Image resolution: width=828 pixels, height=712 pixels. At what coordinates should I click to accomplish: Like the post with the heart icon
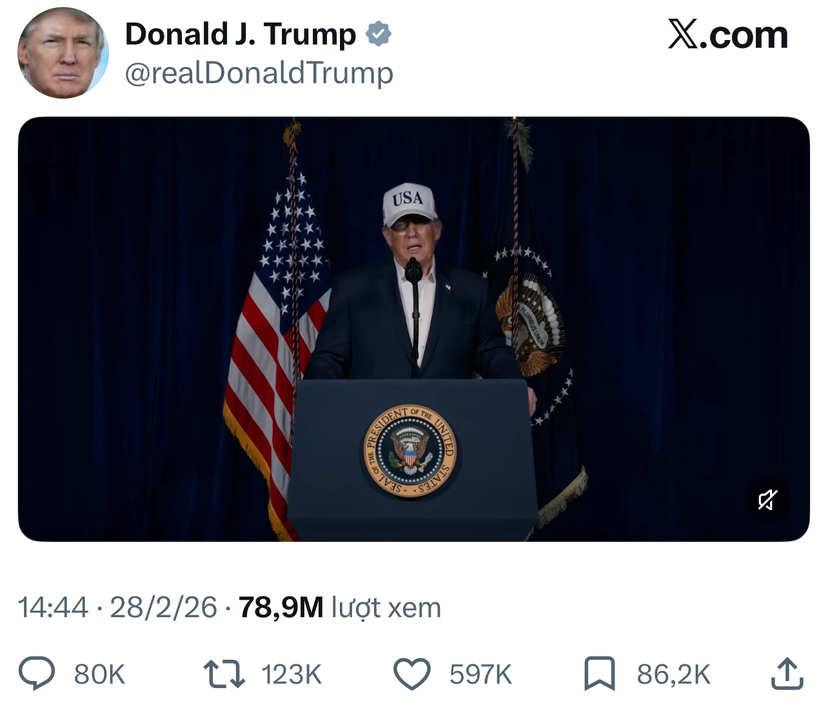(412, 674)
